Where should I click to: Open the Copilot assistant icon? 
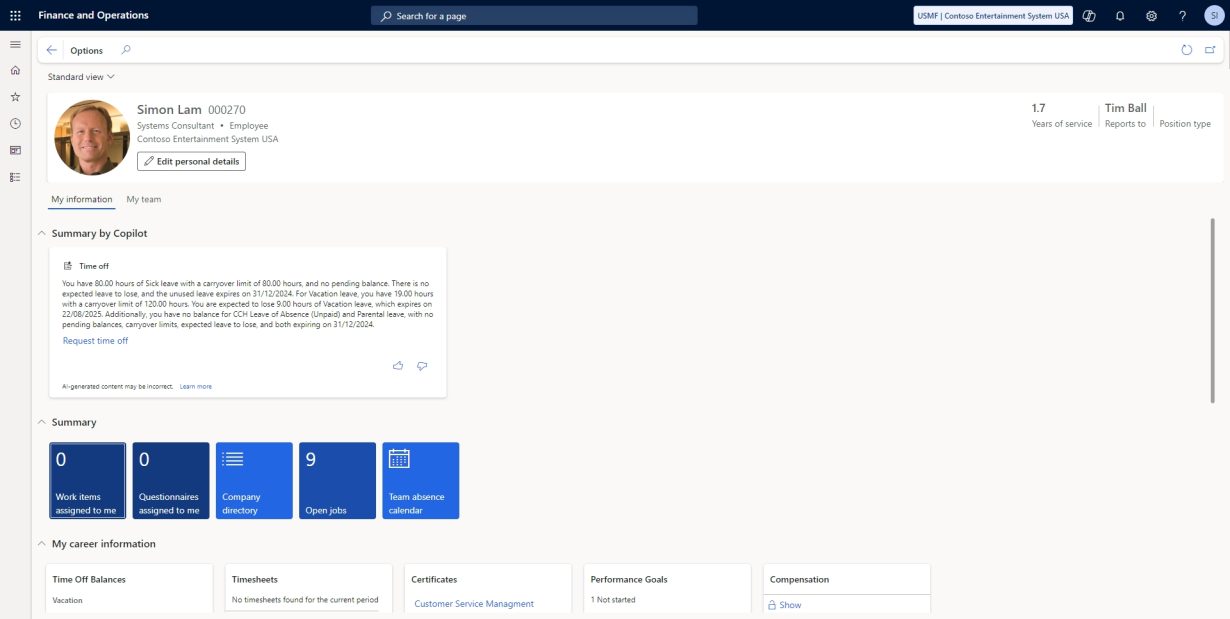point(1088,15)
